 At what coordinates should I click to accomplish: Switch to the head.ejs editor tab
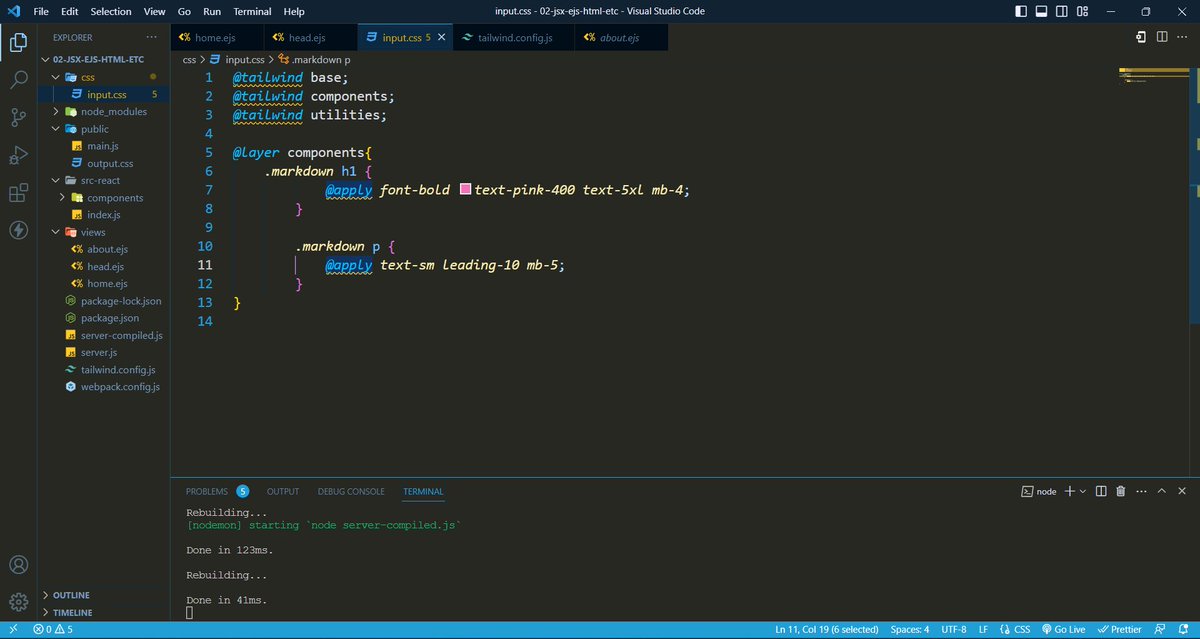pos(310,37)
